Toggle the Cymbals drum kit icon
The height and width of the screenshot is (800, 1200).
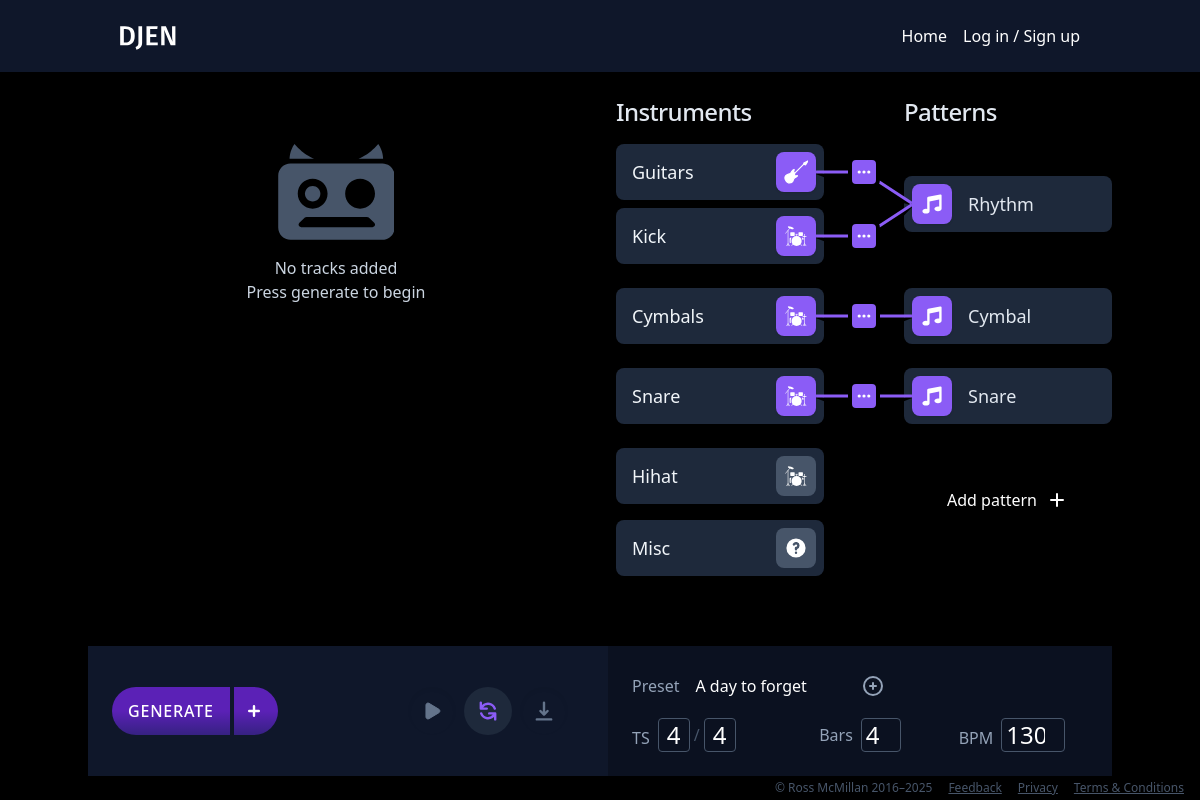tap(795, 316)
